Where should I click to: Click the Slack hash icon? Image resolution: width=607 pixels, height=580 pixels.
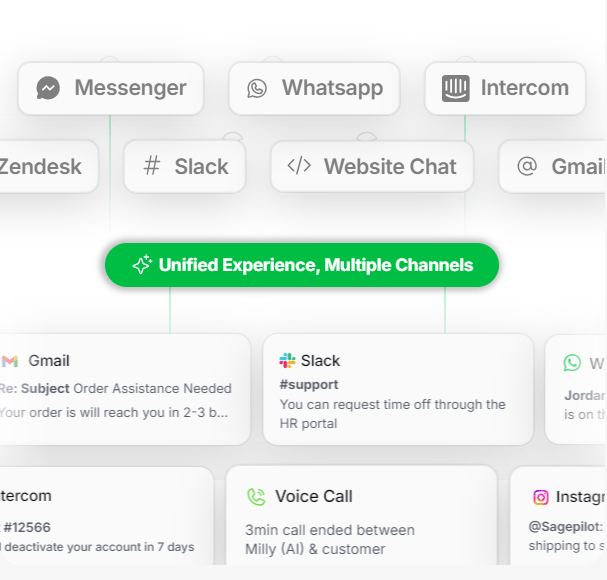pyautogui.click(x=152, y=166)
